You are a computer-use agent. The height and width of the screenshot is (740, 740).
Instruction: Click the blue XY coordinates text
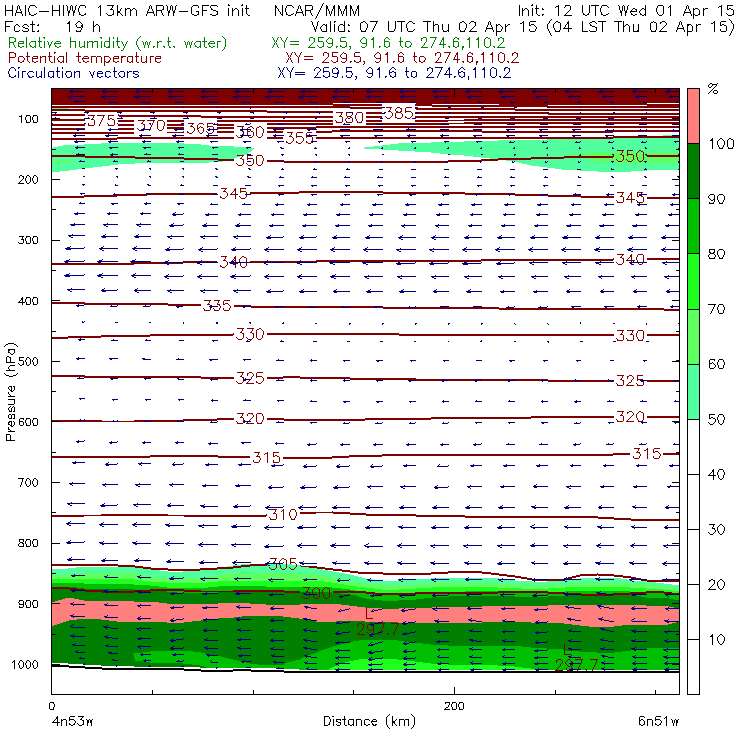(394, 73)
